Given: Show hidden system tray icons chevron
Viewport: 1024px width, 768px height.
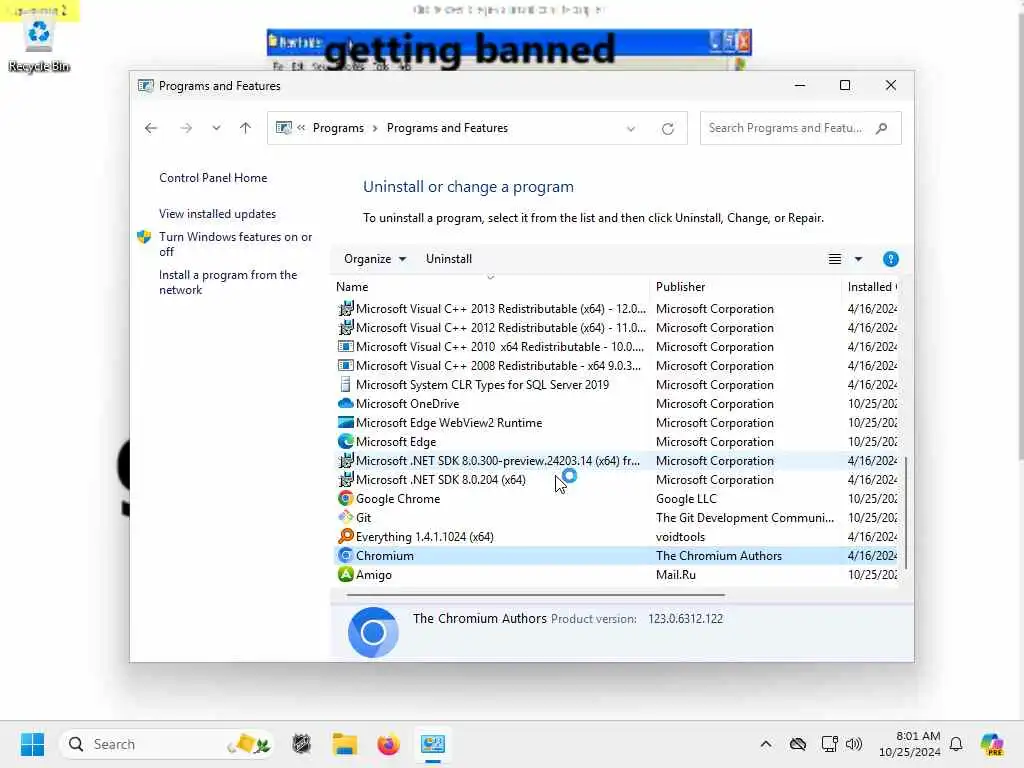Looking at the screenshot, I should click(x=766, y=744).
